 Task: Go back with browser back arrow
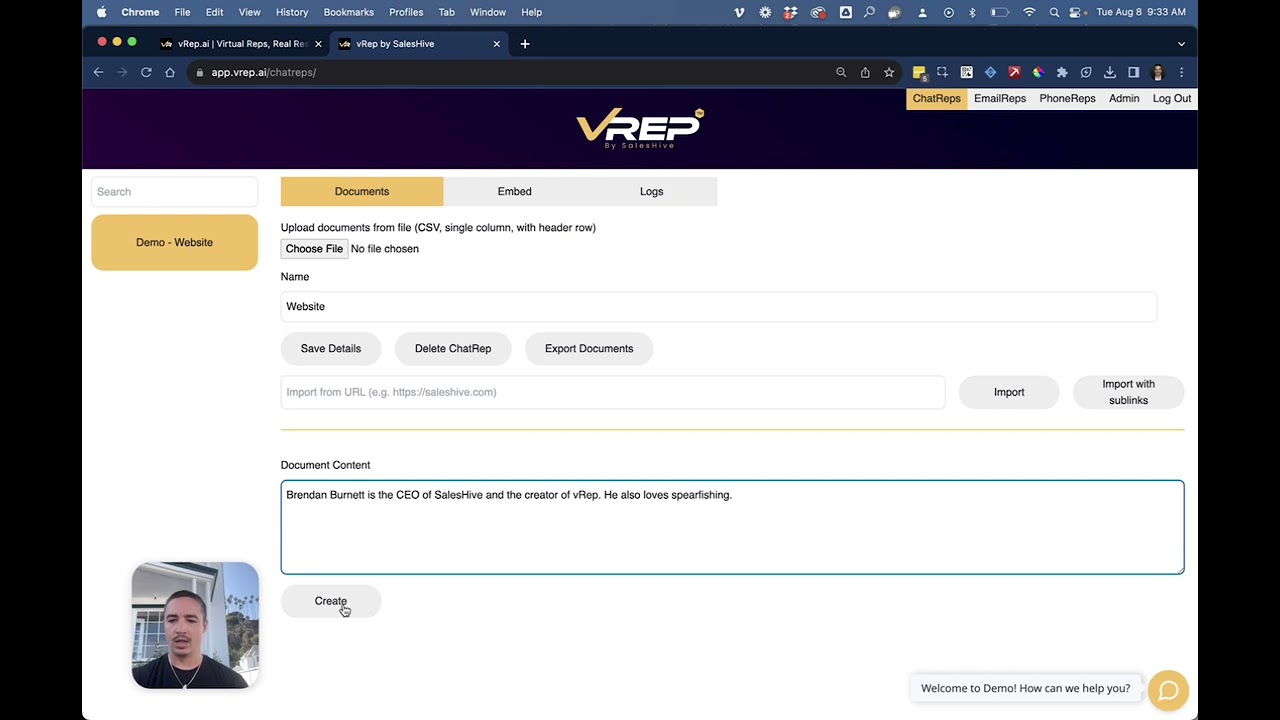[x=98, y=72]
